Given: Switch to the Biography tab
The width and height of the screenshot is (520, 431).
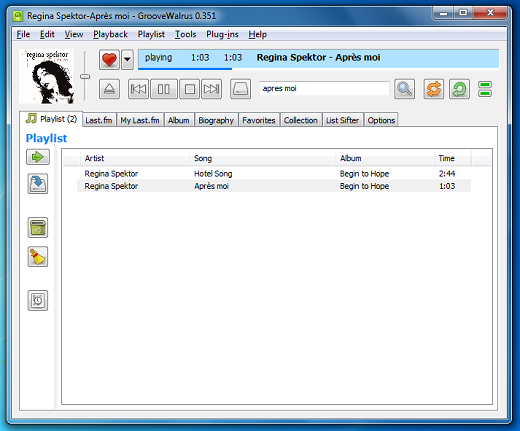Looking at the screenshot, I should click(x=216, y=120).
